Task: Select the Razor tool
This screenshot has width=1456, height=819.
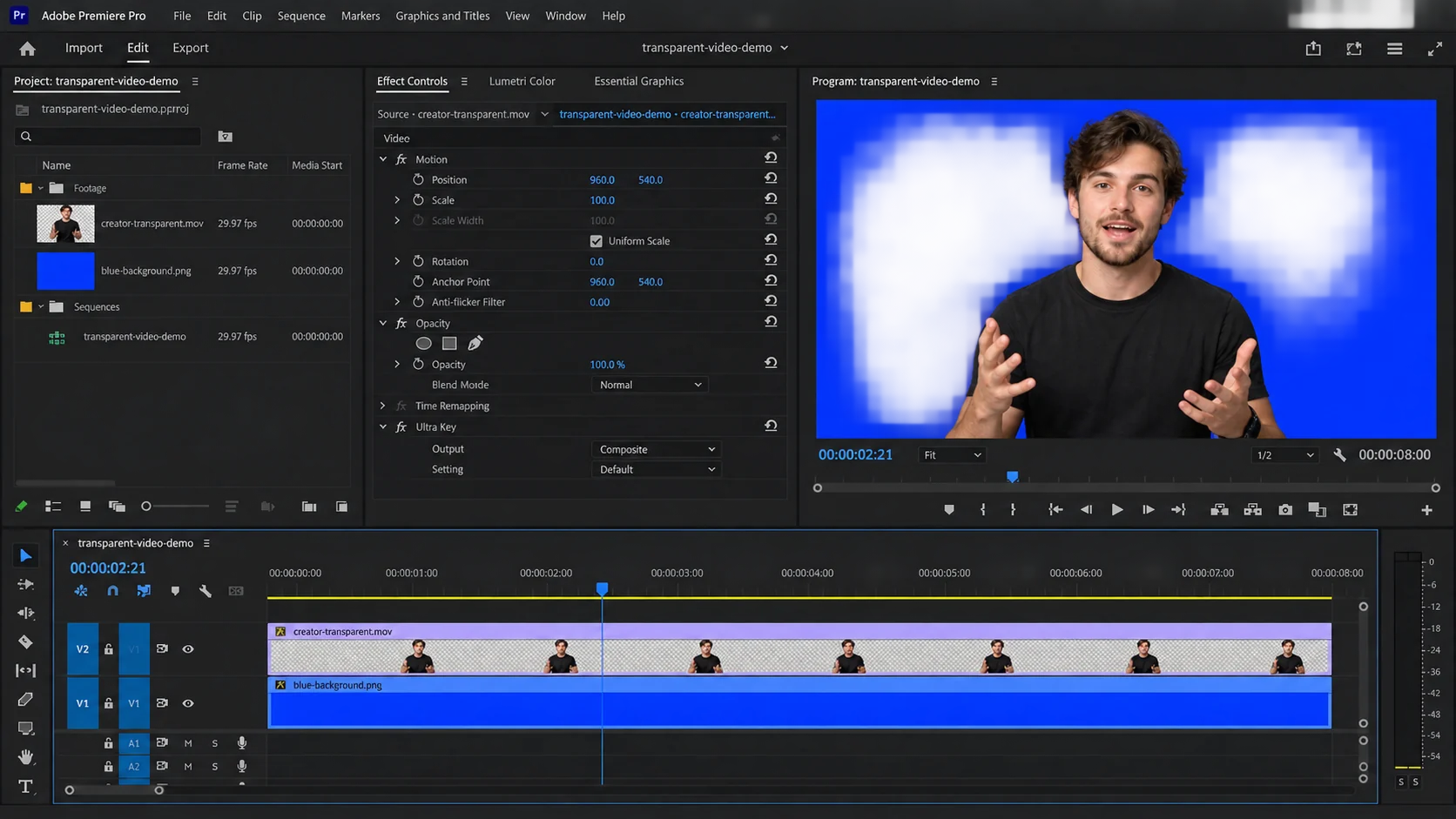Action: pos(26,641)
